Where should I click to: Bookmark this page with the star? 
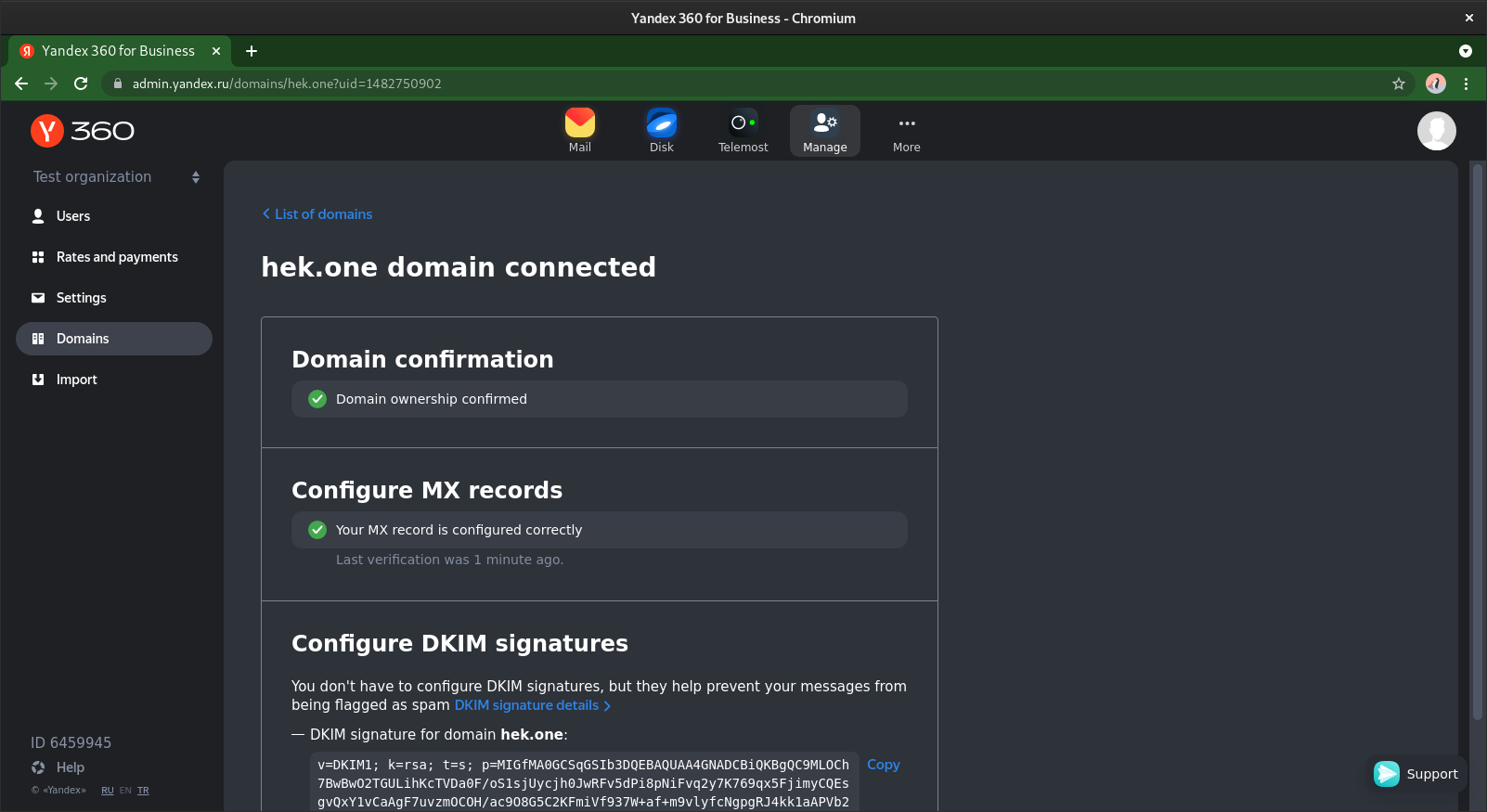pyautogui.click(x=1399, y=84)
